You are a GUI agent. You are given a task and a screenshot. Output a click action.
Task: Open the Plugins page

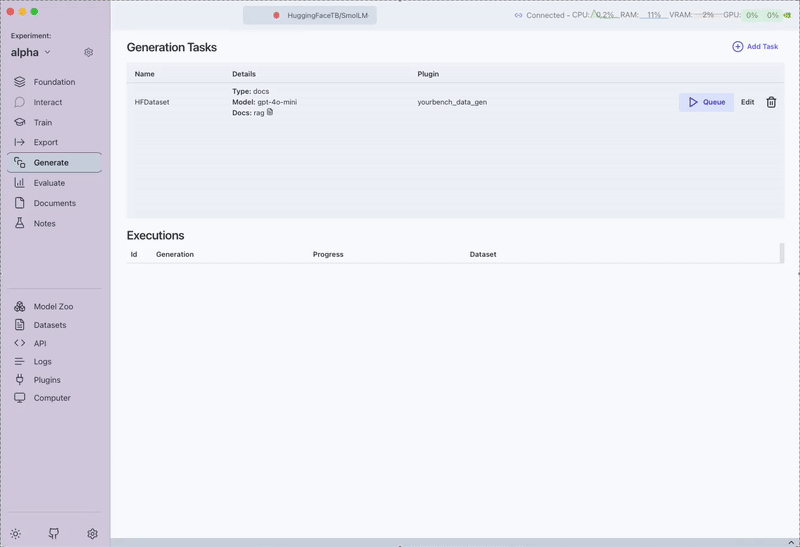[46, 380]
